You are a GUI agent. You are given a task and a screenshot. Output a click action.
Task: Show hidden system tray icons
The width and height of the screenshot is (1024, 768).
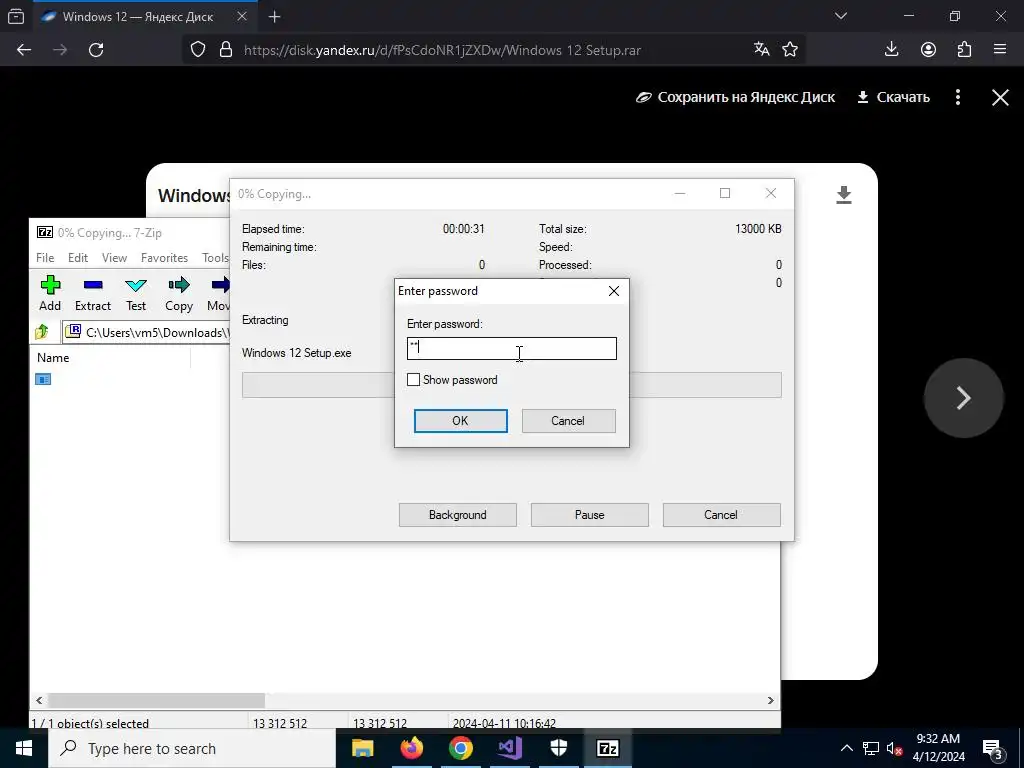coord(846,748)
